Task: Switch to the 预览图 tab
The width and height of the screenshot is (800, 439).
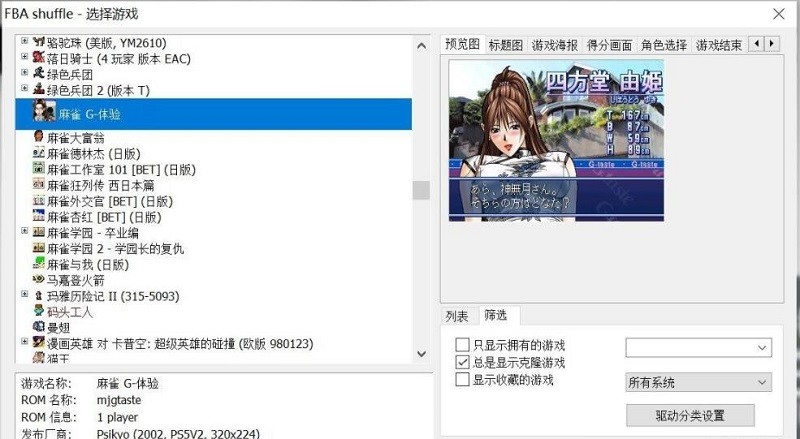Action: coord(463,44)
